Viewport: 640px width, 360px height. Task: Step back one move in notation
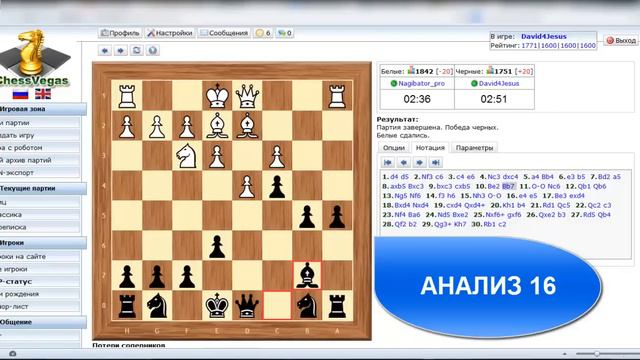pyautogui.click(x=403, y=162)
